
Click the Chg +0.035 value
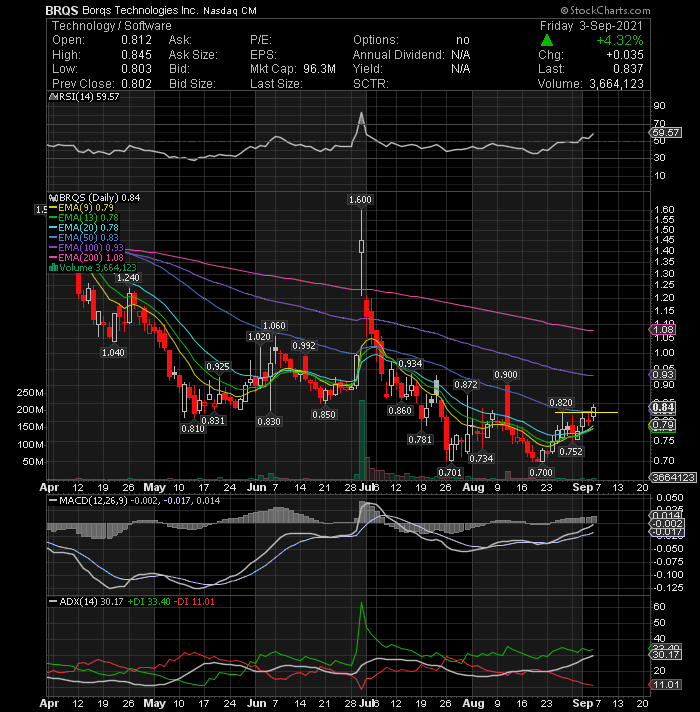tap(625, 55)
